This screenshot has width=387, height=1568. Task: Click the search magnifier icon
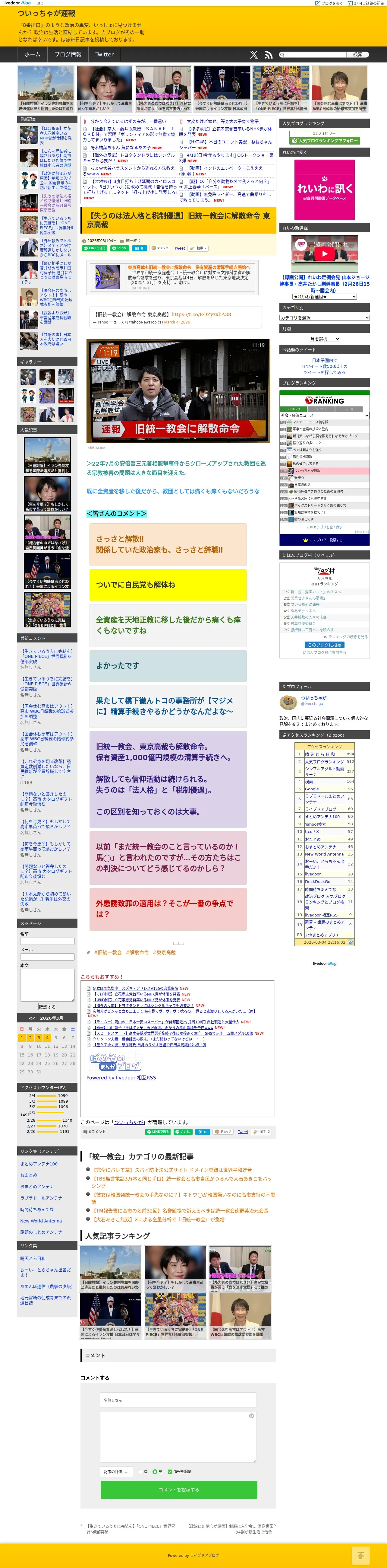[x=282, y=54]
